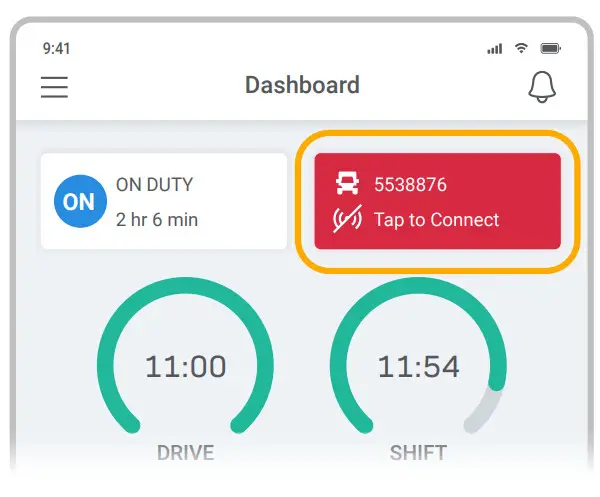Image resolution: width=600 pixels, height=497 pixels.
Task: Select vehicle number 5538876
Action: coord(410,184)
